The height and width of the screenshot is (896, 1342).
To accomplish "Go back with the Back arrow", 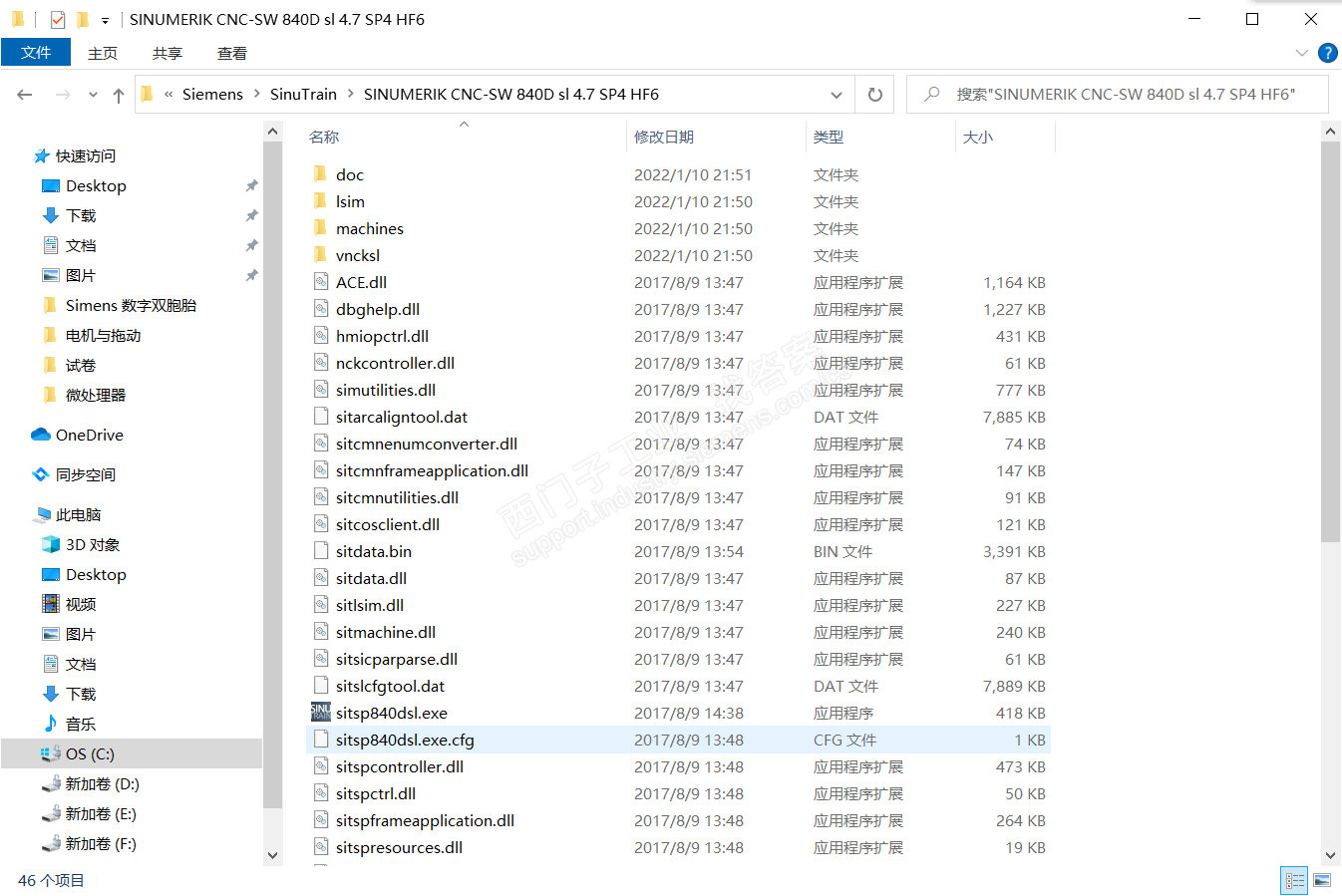I will [x=25, y=95].
